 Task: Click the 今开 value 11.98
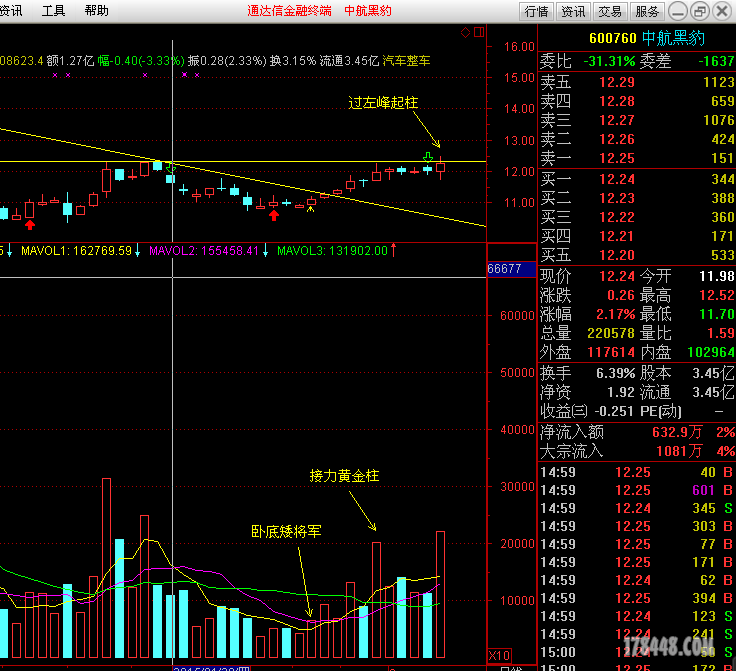click(717, 276)
